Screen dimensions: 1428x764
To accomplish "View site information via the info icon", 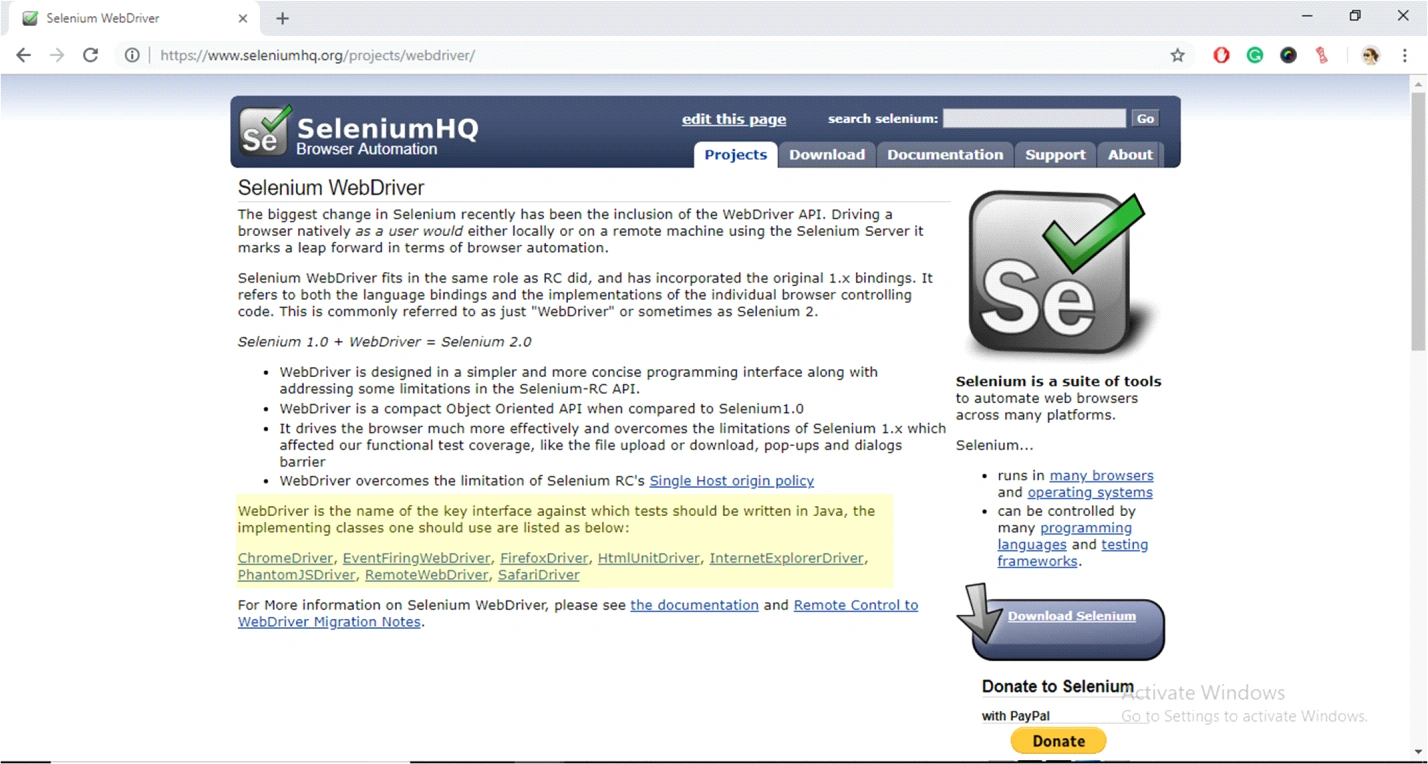I will click(132, 55).
